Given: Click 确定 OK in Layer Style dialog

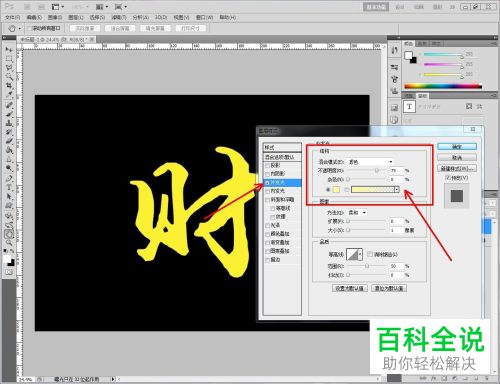Looking at the screenshot, I should click(x=457, y=146).
